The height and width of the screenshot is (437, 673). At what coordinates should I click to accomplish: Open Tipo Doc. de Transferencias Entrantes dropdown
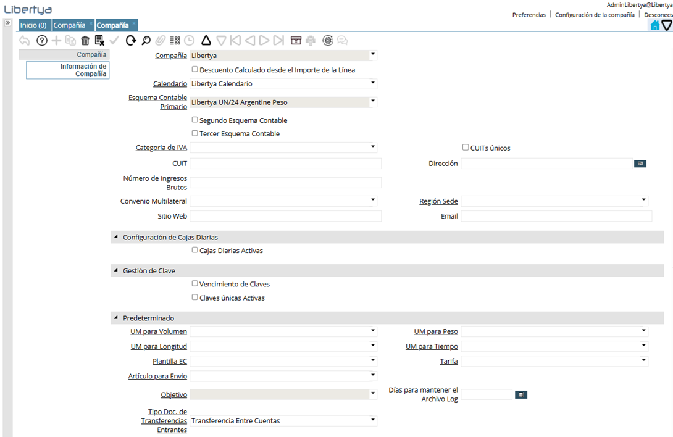click(373, 420)
